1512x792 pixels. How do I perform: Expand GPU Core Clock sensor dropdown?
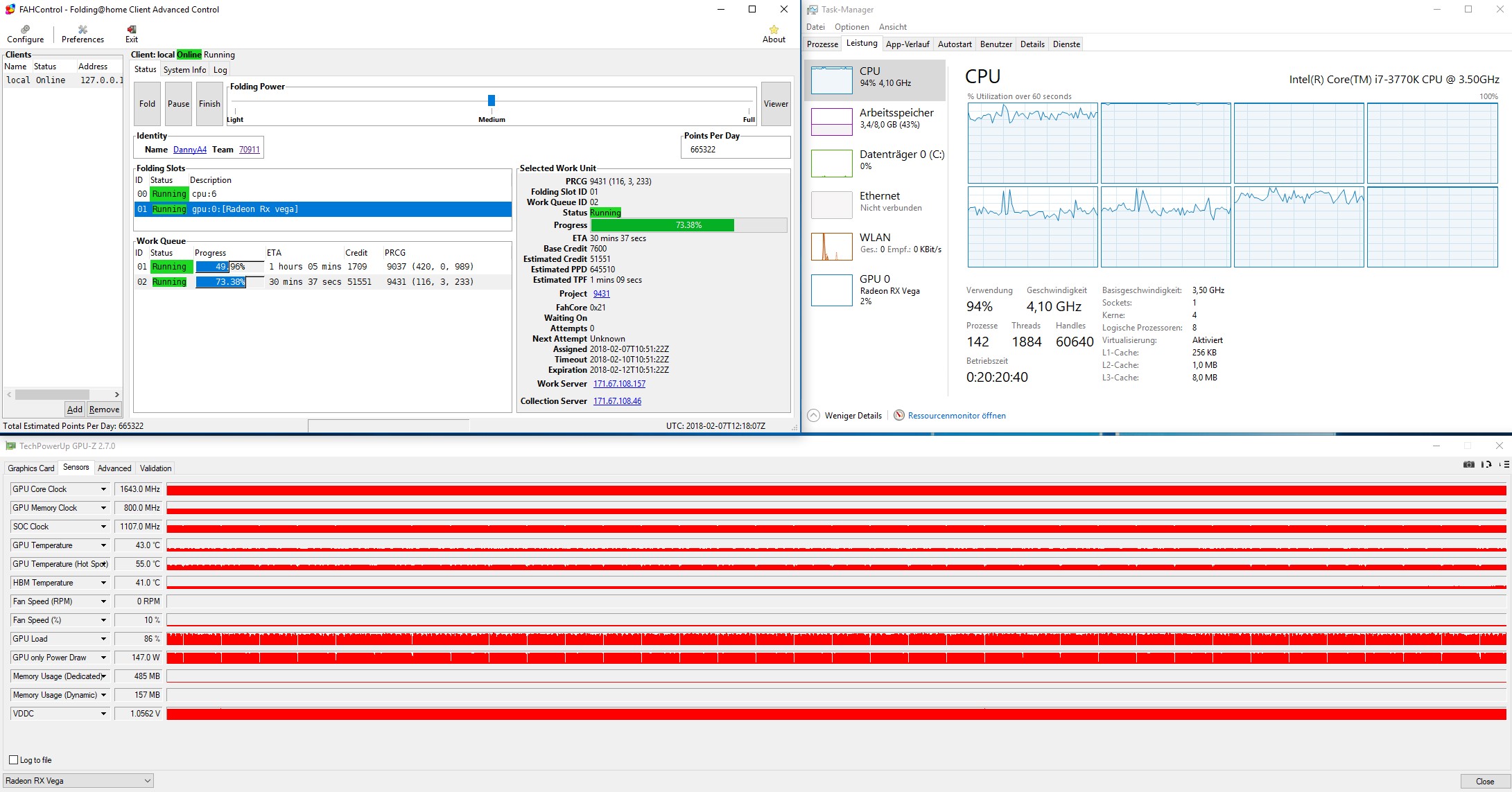tap(103, 489)
